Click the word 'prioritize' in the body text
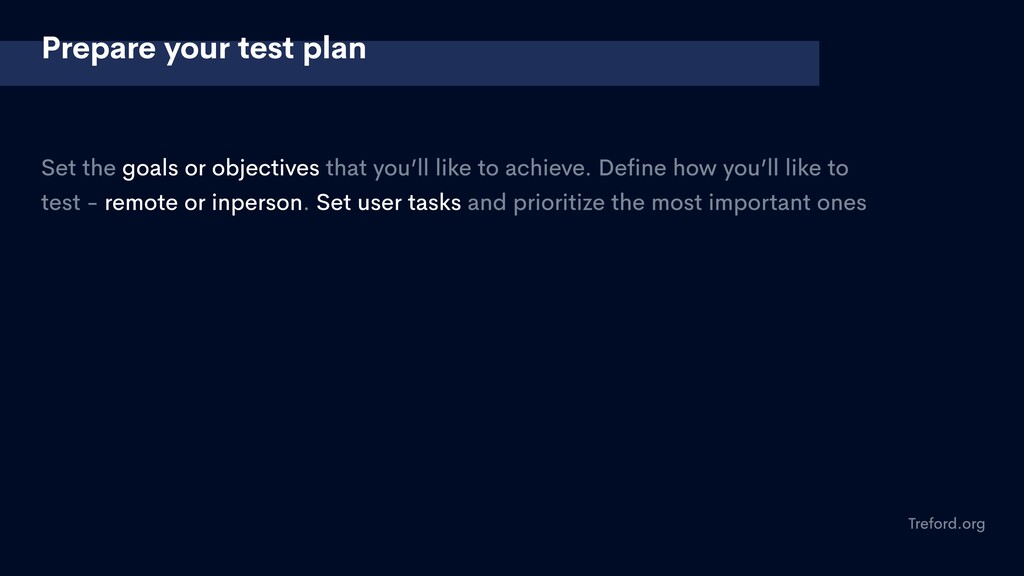 coord(559,203)
